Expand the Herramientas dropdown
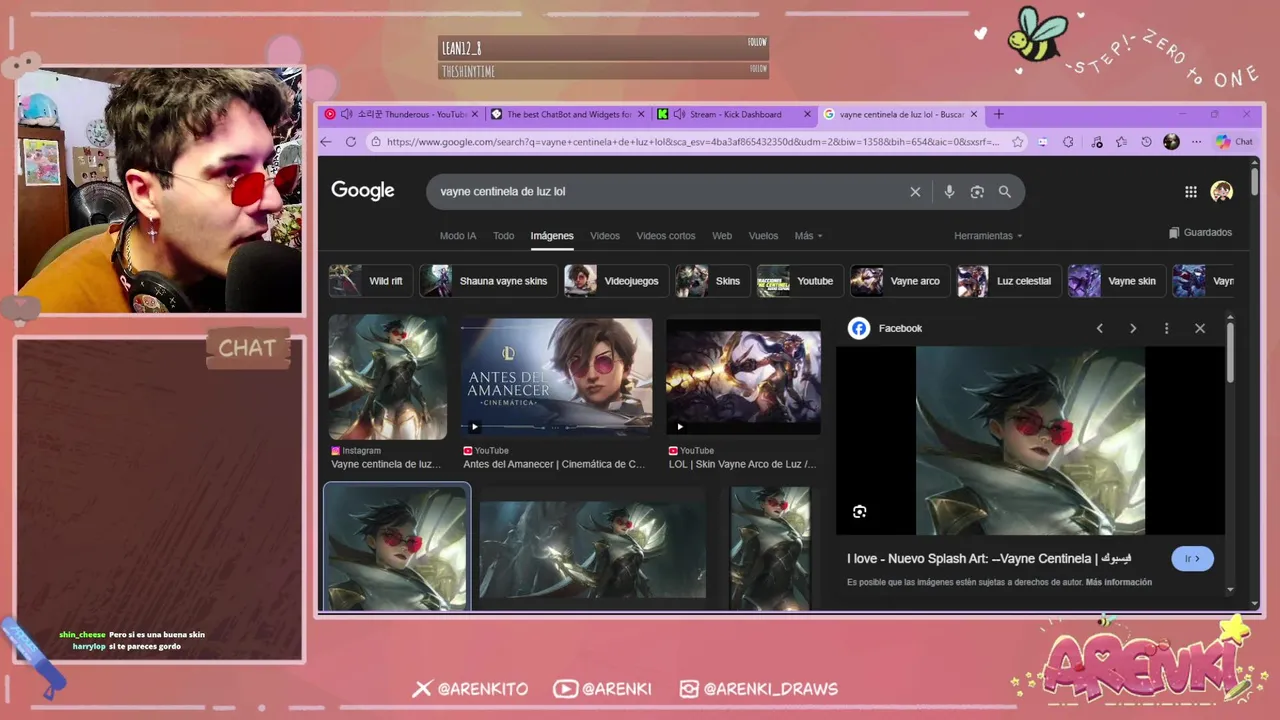 (988, 236)
